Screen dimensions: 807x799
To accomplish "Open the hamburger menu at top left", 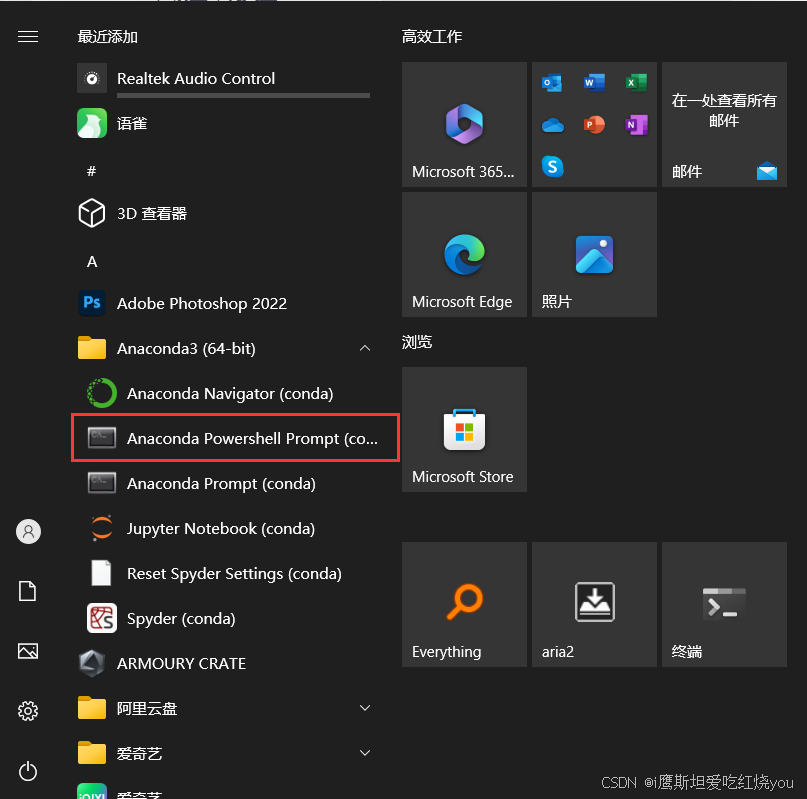I will click(28, 37).
